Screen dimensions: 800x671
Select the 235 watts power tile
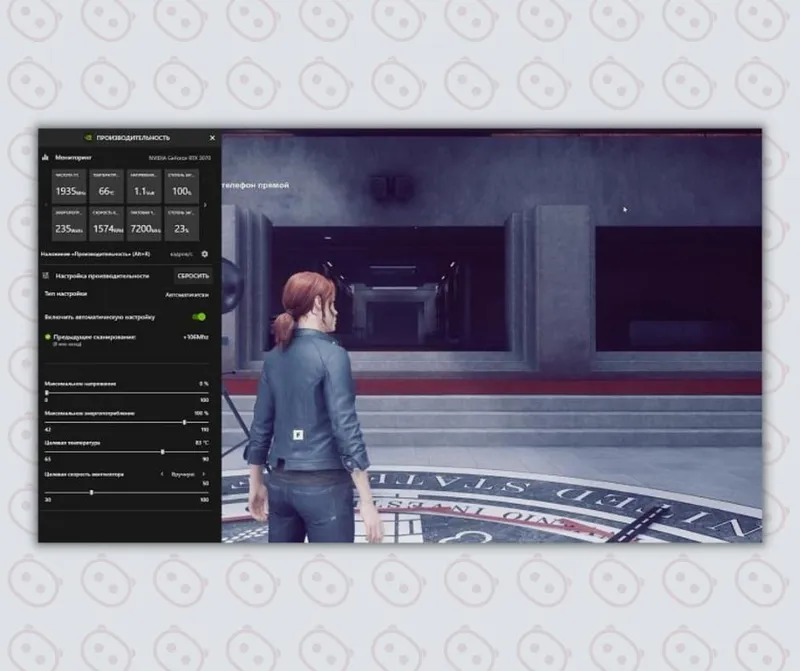tap(69, 223)
